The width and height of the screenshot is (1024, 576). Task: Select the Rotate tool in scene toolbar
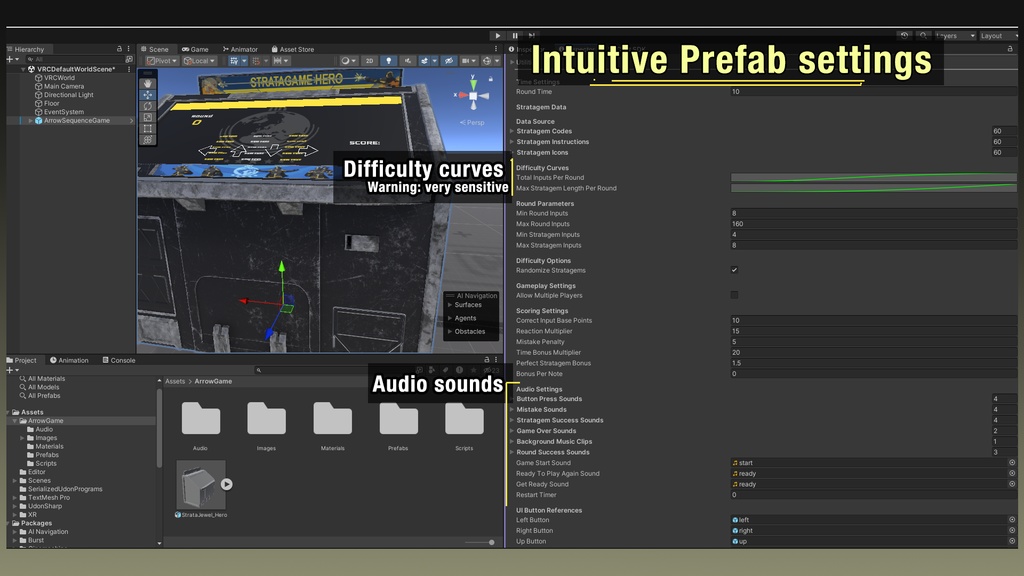point(148,106)
